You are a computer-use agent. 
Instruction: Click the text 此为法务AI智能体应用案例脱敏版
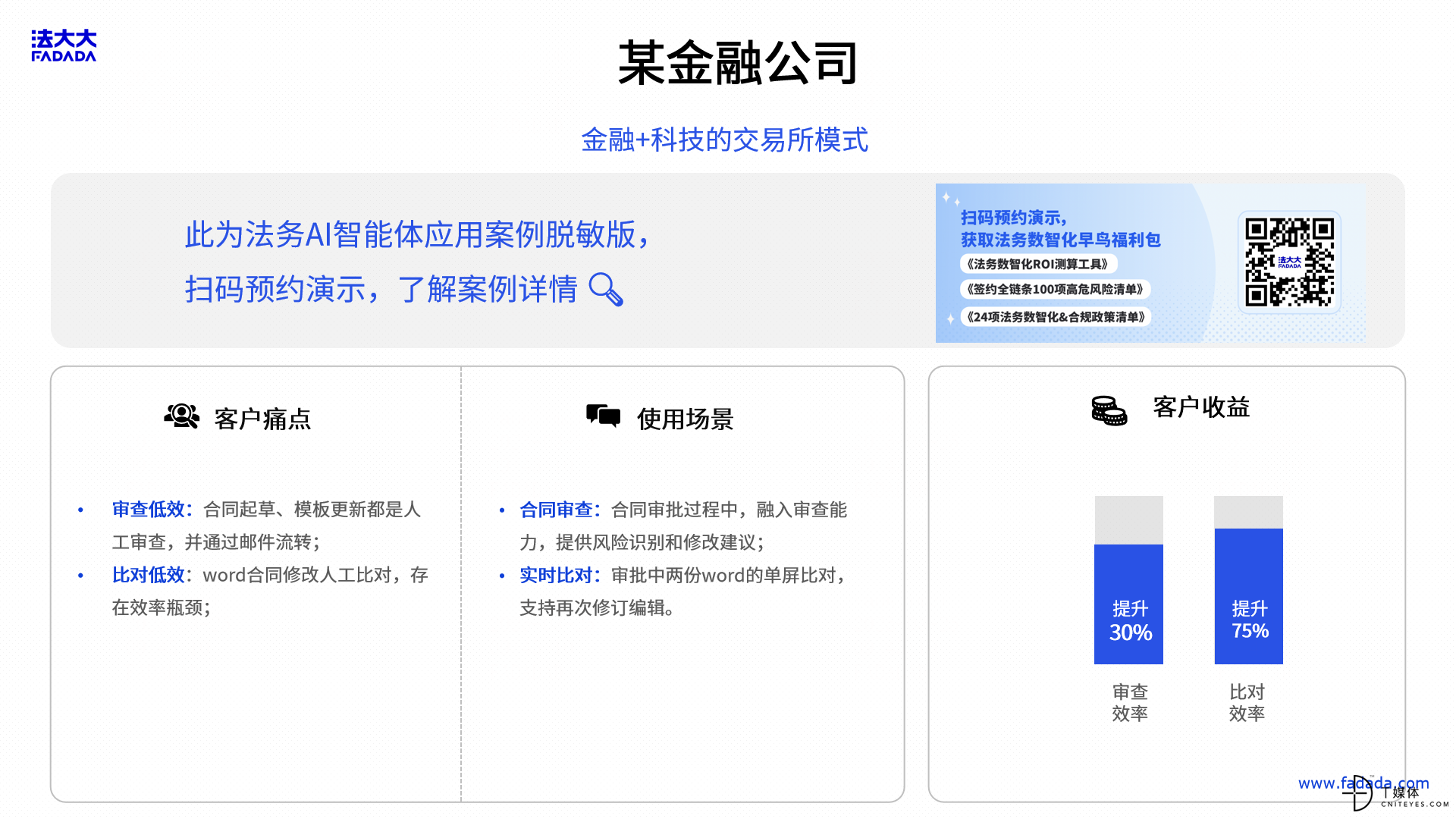point(410,235)
